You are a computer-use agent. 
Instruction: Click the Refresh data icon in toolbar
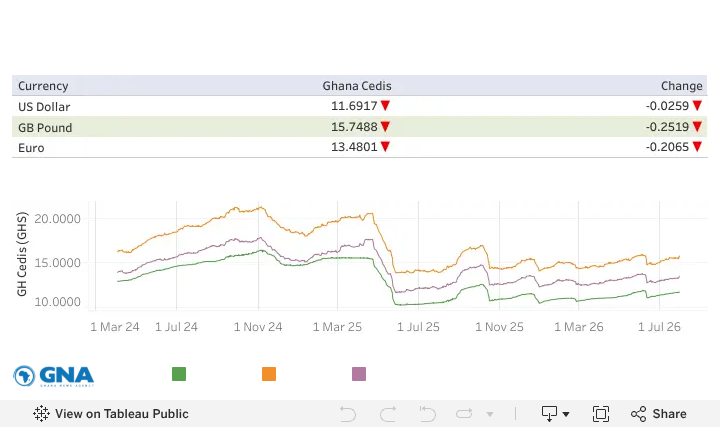coord(464,414)
